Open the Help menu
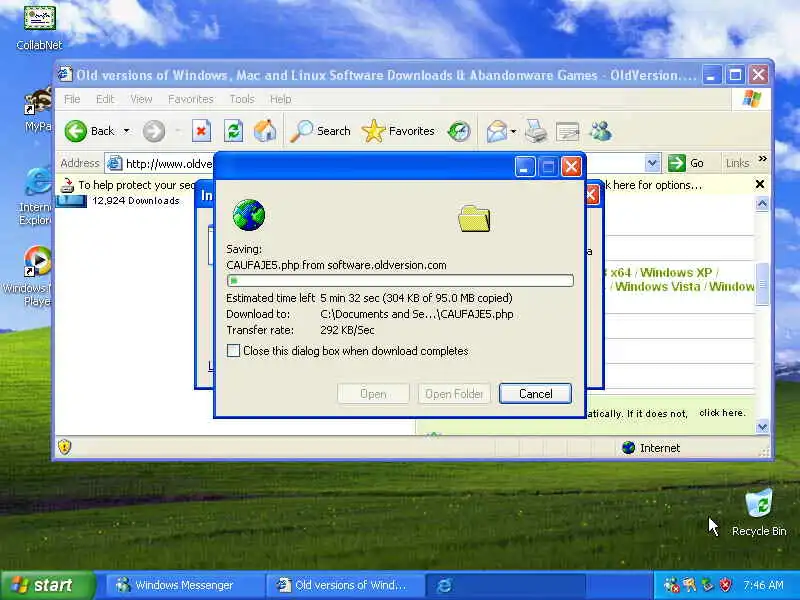The image size is (800, 600). click(281, 99)
